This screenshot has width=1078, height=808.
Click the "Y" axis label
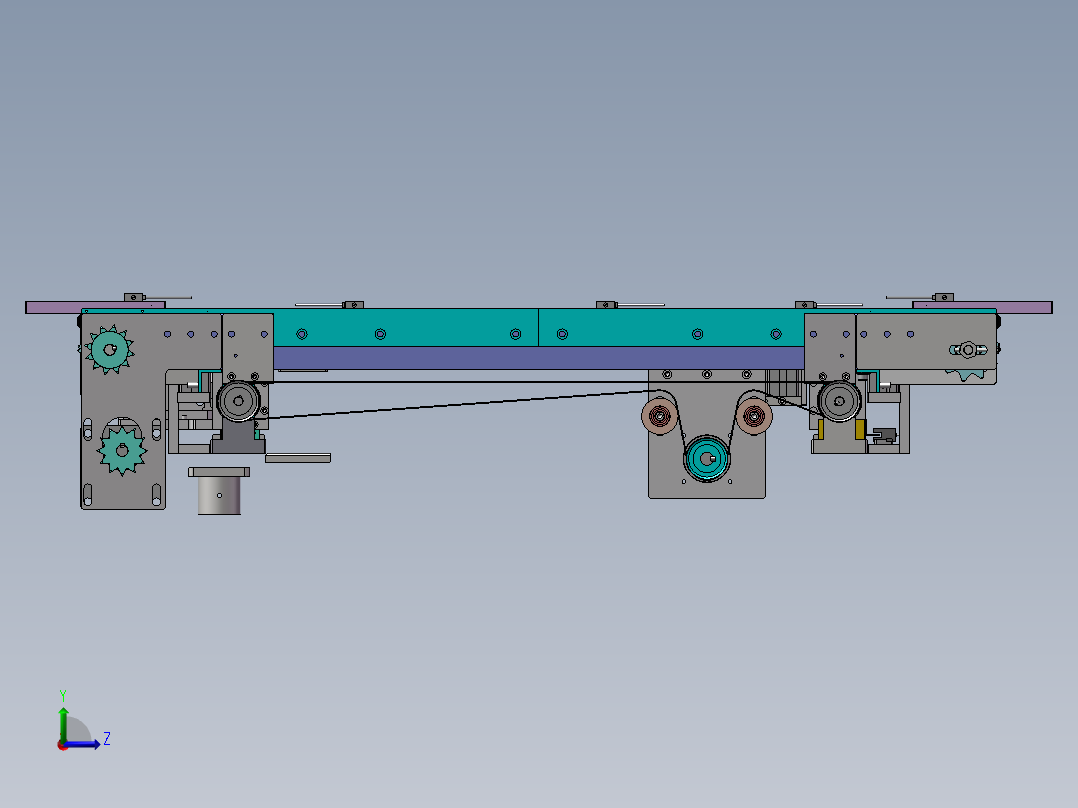(63, 696)
